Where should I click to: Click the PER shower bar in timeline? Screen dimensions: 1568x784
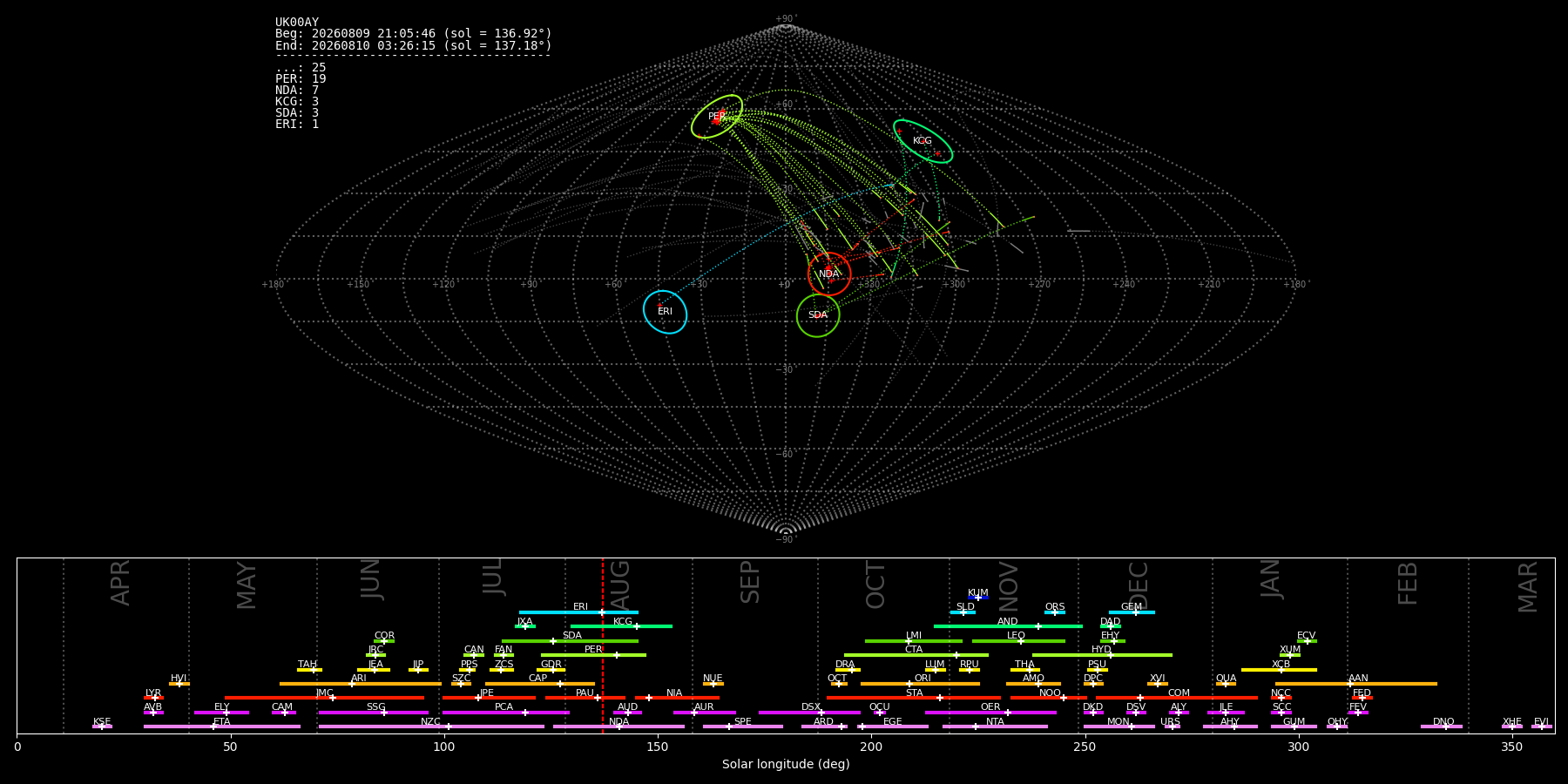(593, 655)
